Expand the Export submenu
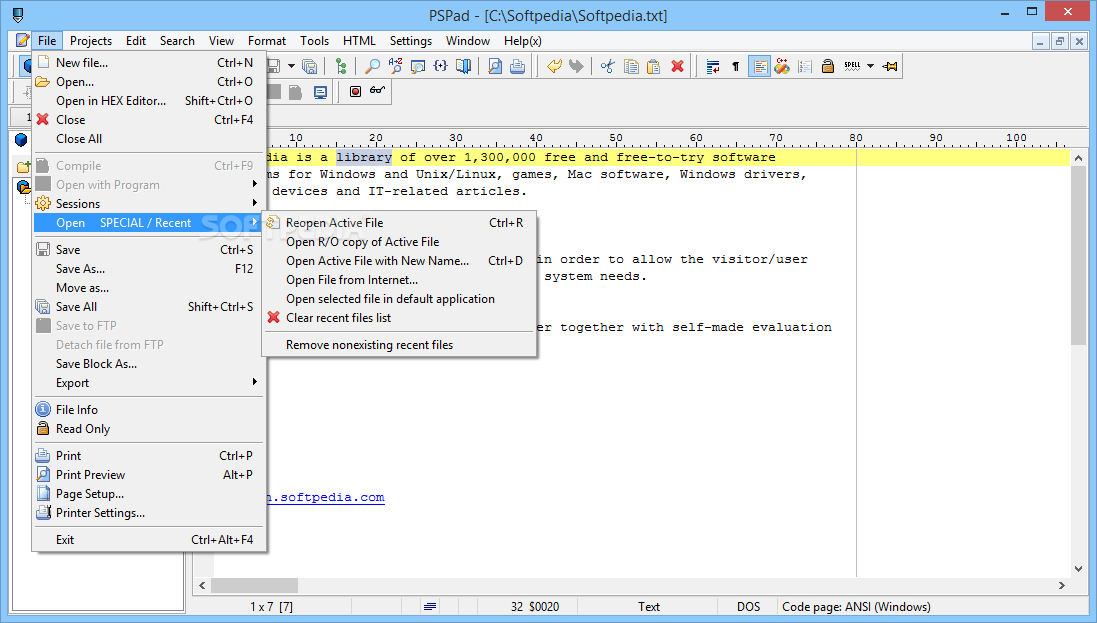The width and height of the screenshot is (1097, 623). point(149,383)
